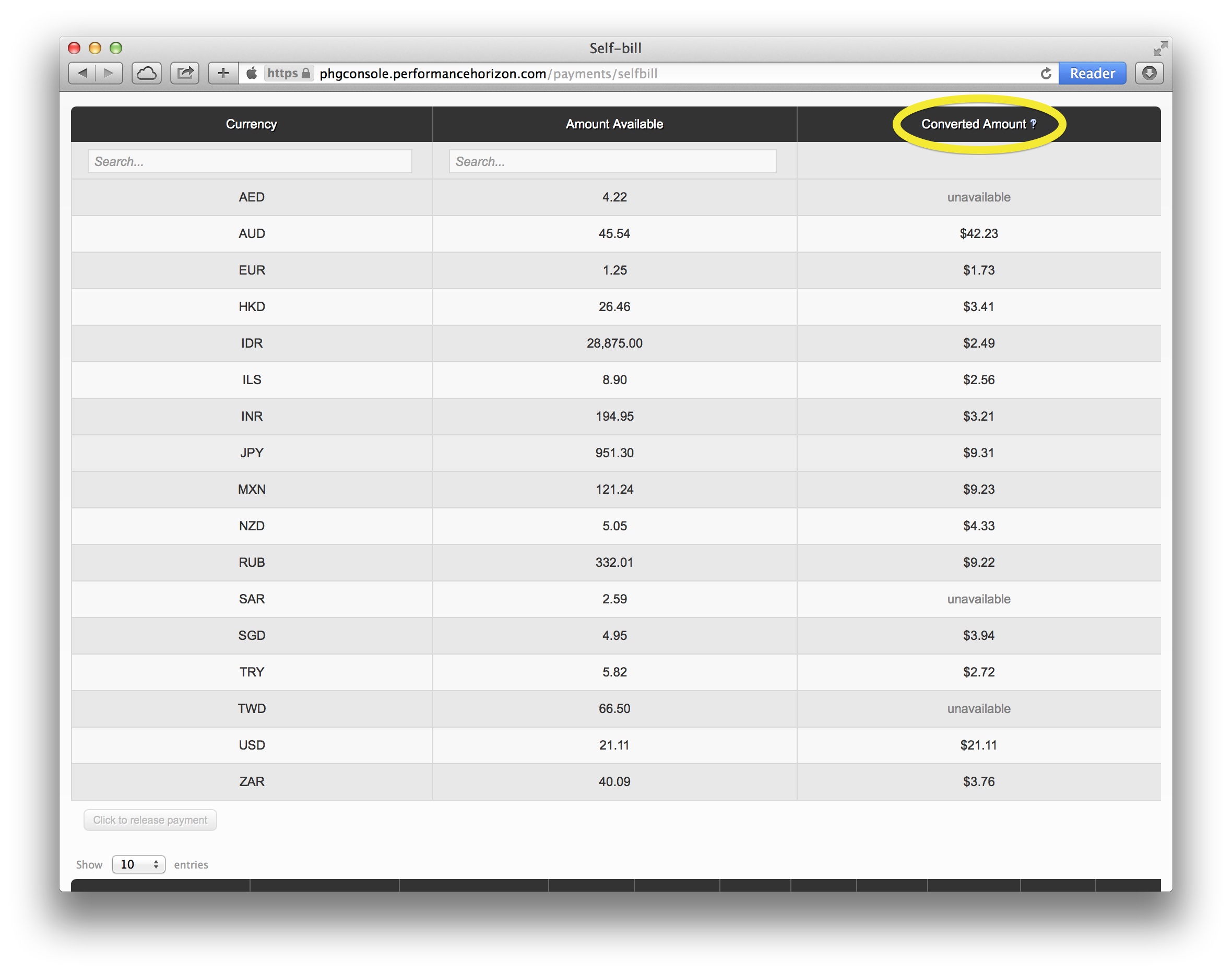Click the address bar URL
The height and width of the screenshot is (974, 1232).
(488, 74)
